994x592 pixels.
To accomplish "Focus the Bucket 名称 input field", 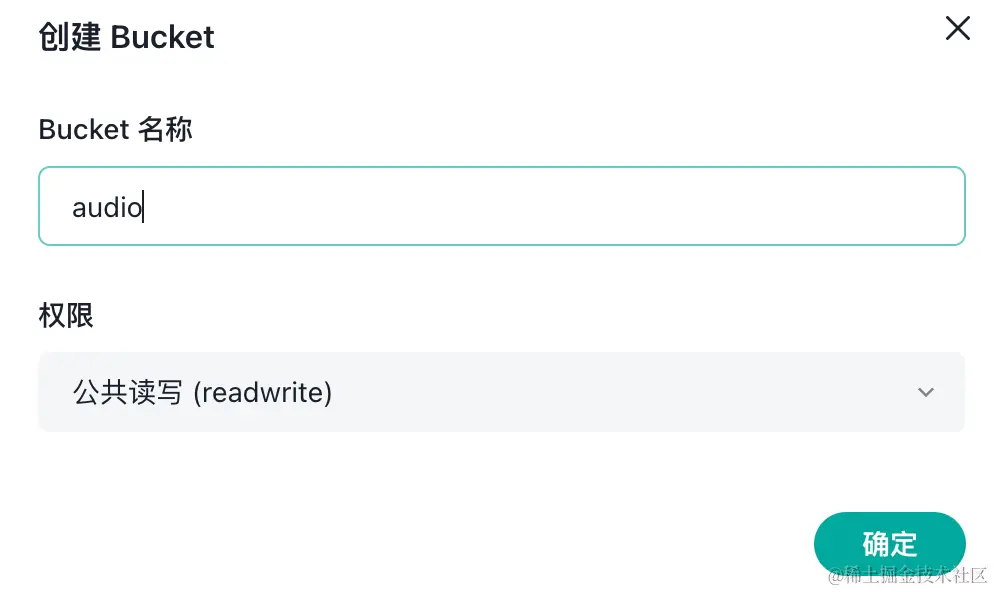I will [501, 206].
